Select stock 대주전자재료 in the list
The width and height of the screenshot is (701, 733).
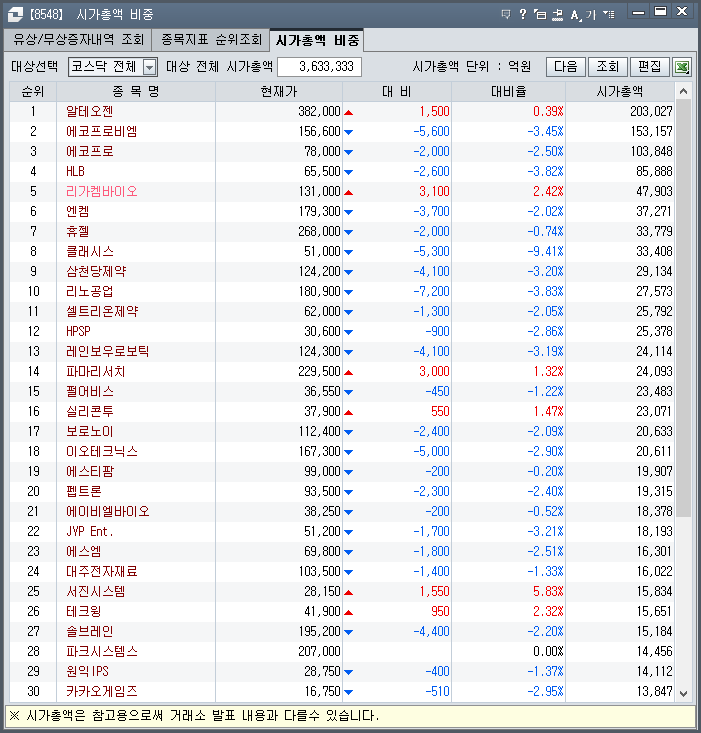coord(101,572)
